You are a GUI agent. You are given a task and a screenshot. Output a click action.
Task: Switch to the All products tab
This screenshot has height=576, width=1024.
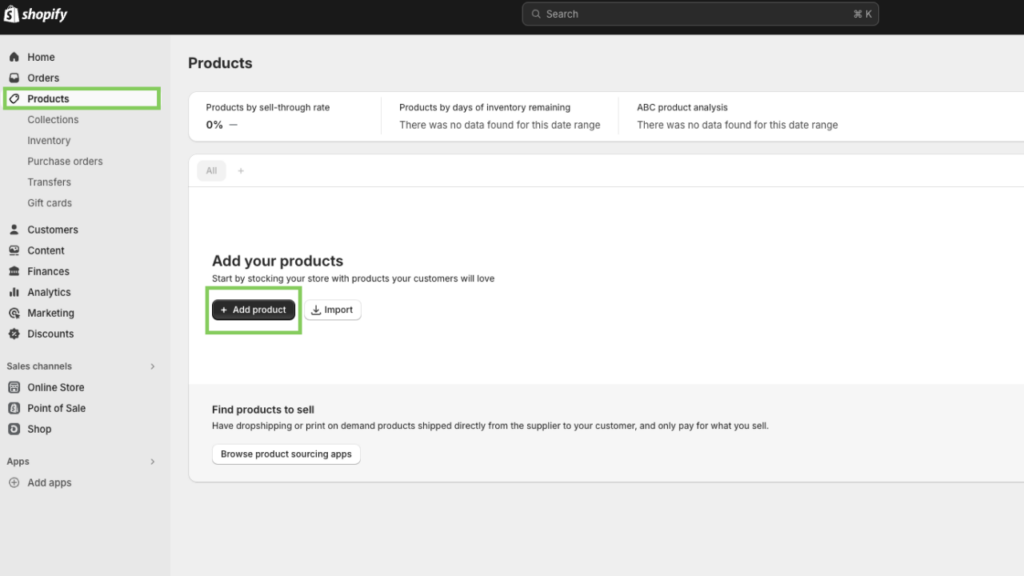tap(210, 170)
